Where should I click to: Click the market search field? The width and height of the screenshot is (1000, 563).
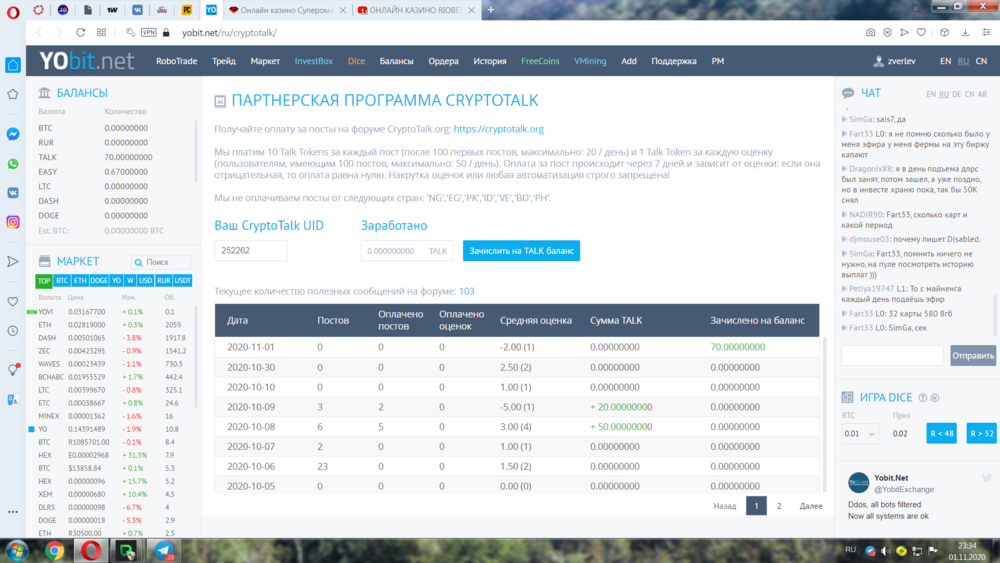tap(161, 262)
